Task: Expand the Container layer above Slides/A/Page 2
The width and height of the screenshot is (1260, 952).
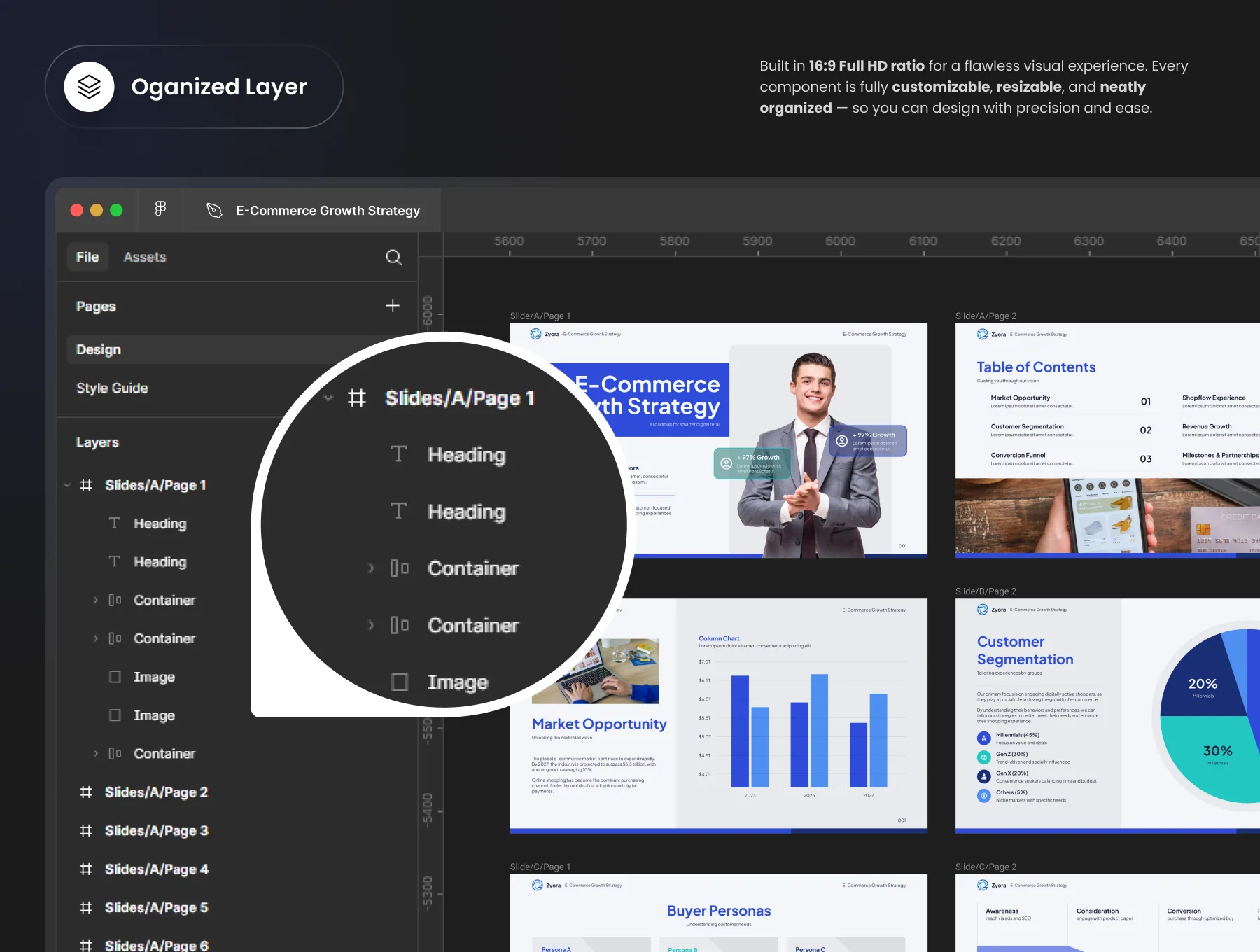Action: [x=96, y=753]
